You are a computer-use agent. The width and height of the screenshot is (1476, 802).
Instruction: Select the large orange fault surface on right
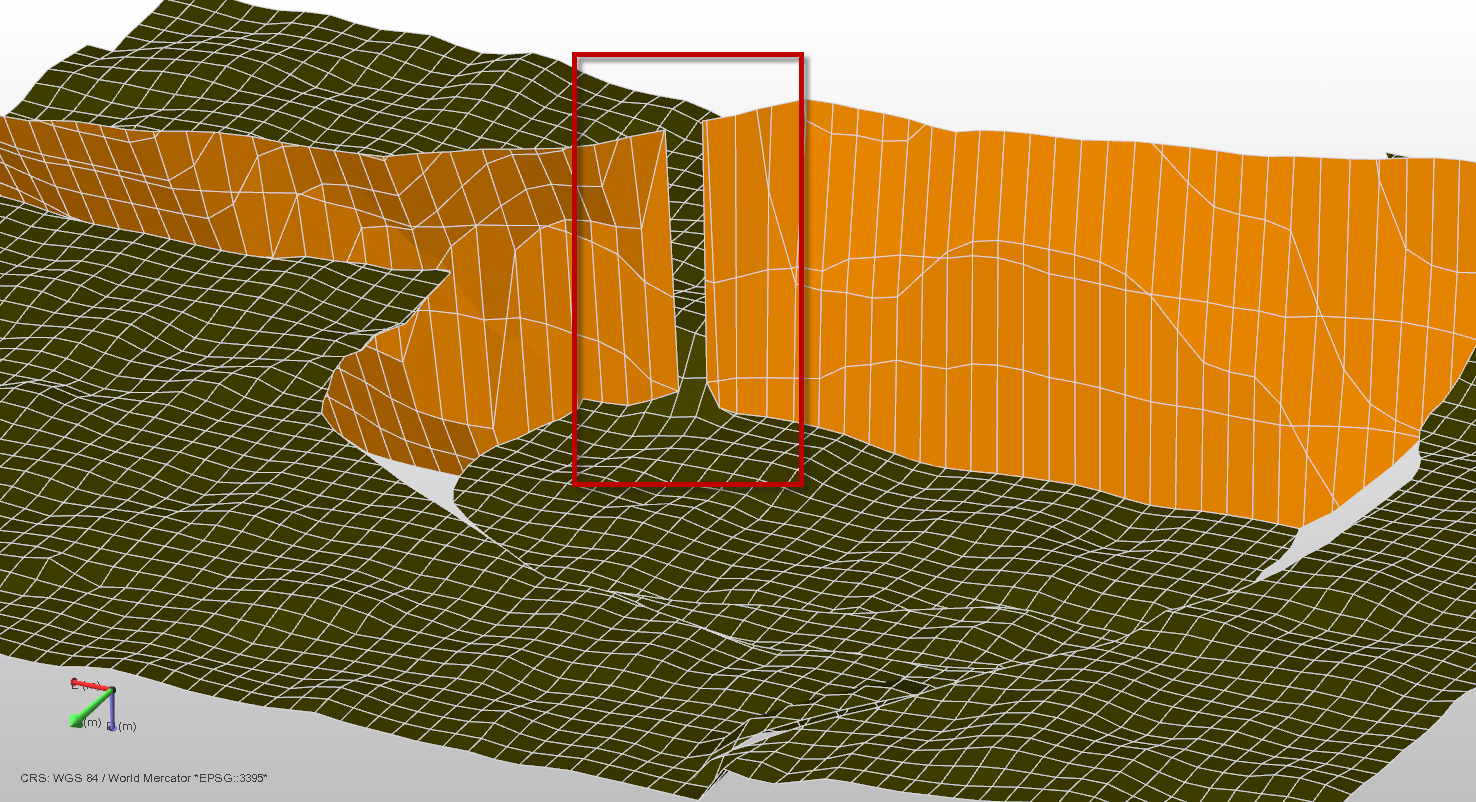click(1100, 320)
